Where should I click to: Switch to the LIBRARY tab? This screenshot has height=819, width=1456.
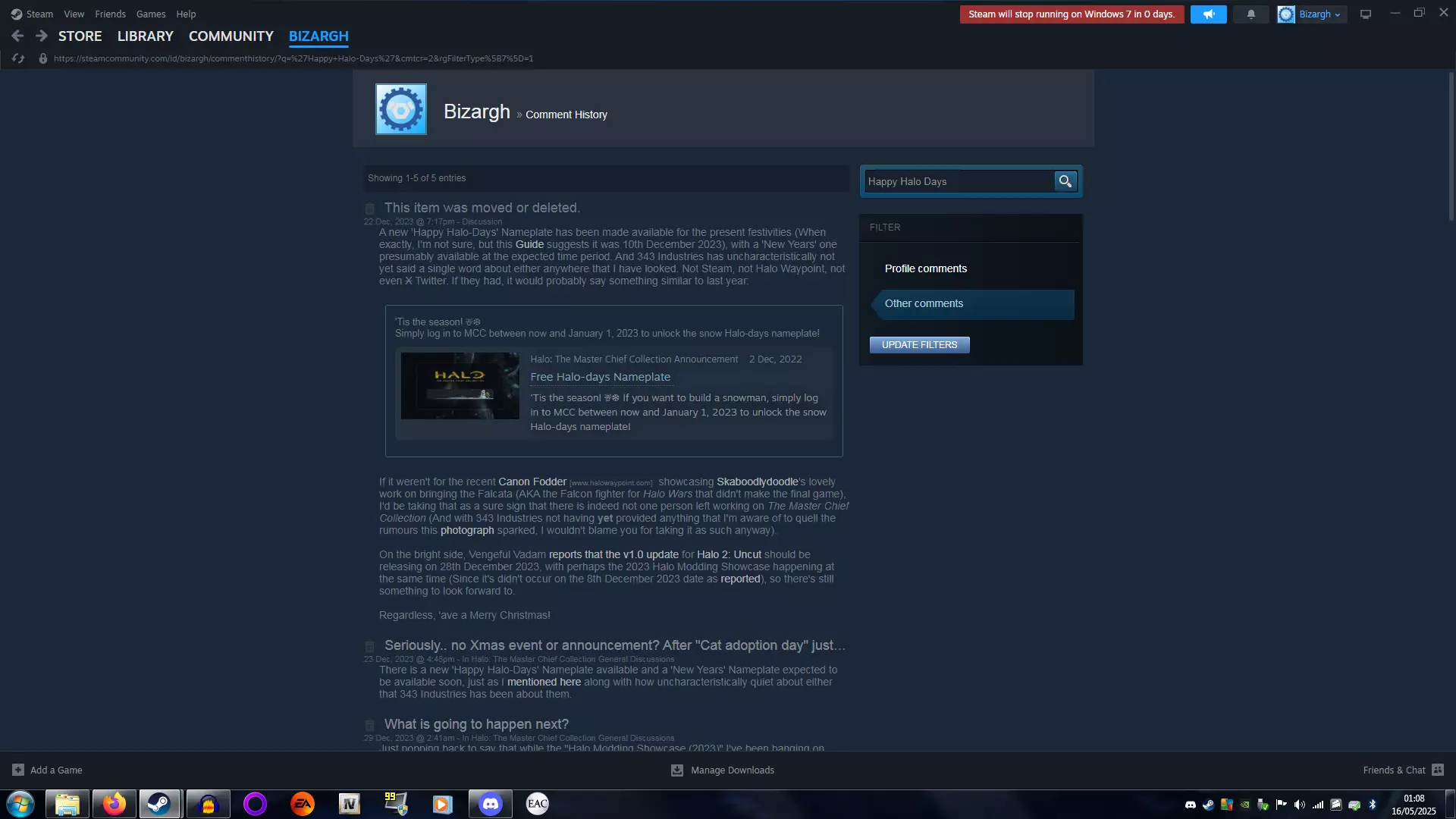[145, 36]
